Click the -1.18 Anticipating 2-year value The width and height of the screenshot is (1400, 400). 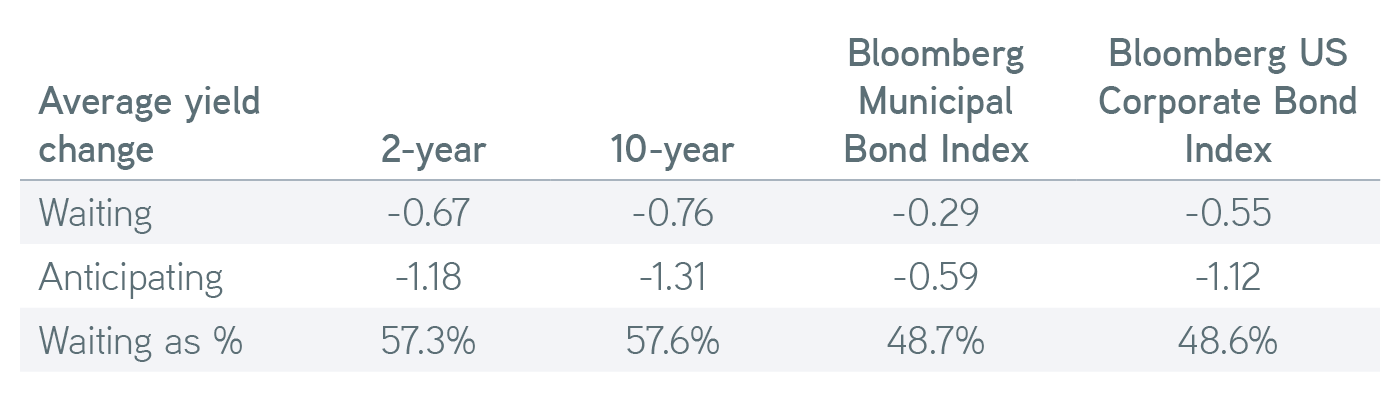click(x=428, y=277)
